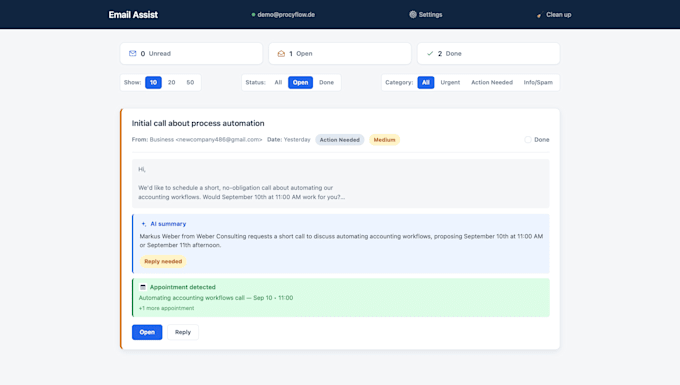Click the Appointment detected heading
Image resolution: width=680 pixels, height=385 pixels.
pyautogui.click(x=183, y=287)
